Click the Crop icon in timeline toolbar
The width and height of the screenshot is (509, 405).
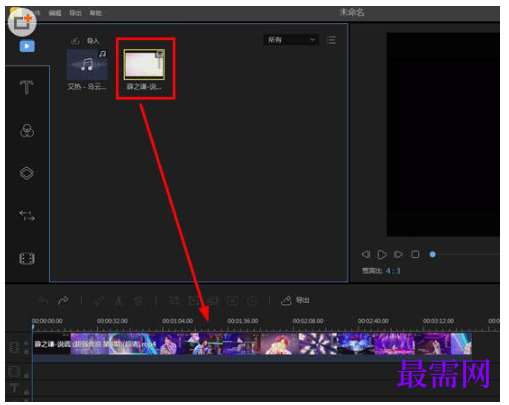pyautogui.click(x=174, y=301)
